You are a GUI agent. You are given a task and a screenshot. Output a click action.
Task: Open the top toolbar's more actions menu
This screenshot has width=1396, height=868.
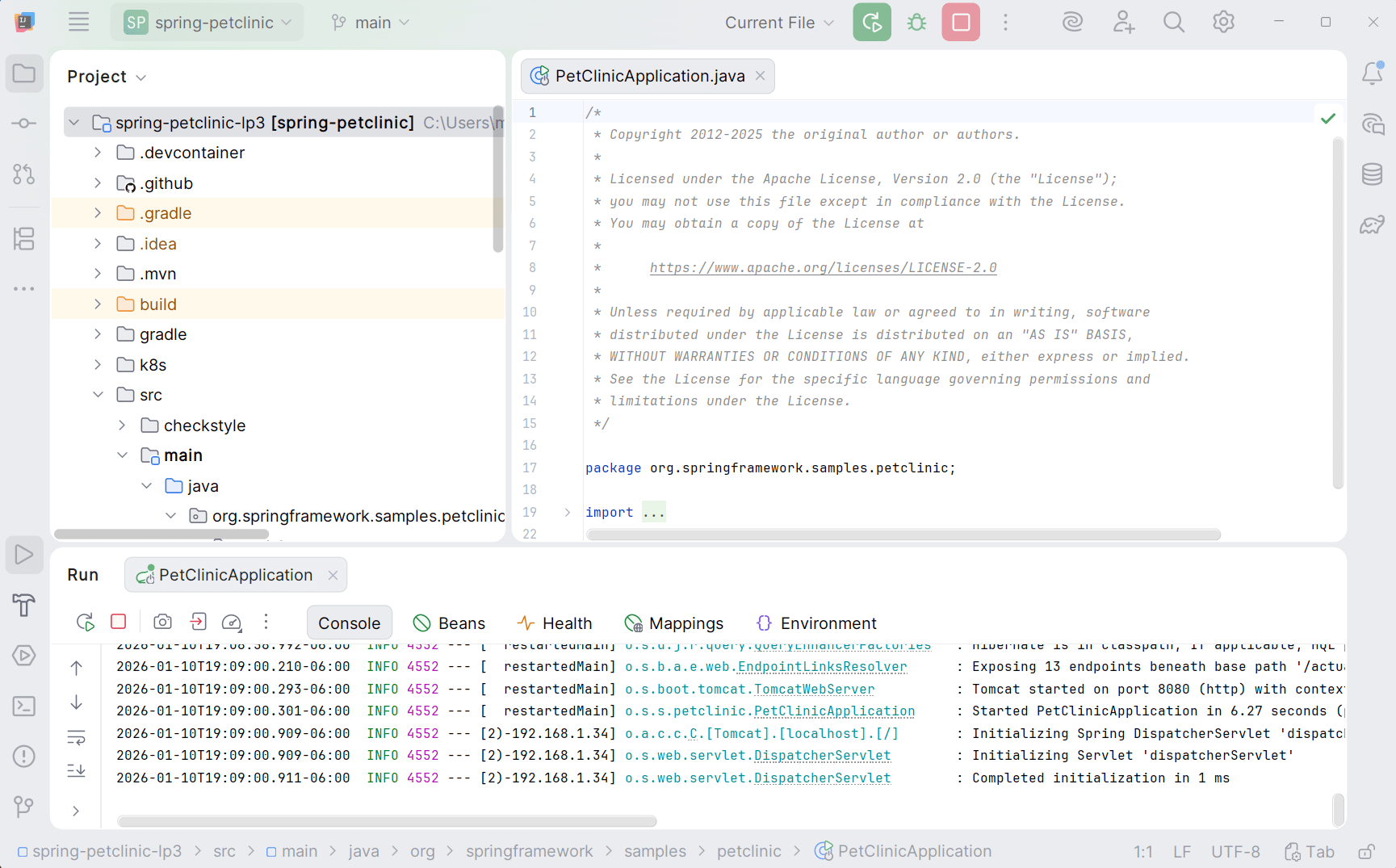[1005, 22]
